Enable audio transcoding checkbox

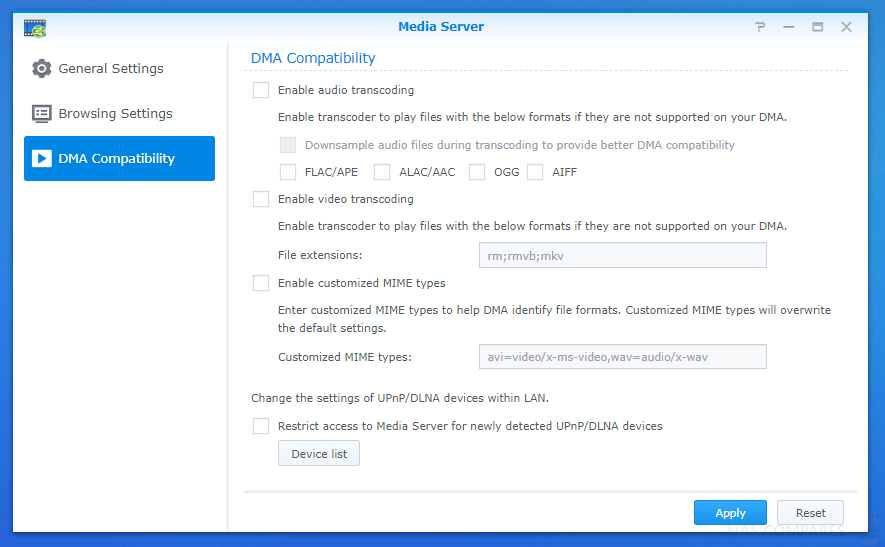pyautogui.click(x=261, y=90)
